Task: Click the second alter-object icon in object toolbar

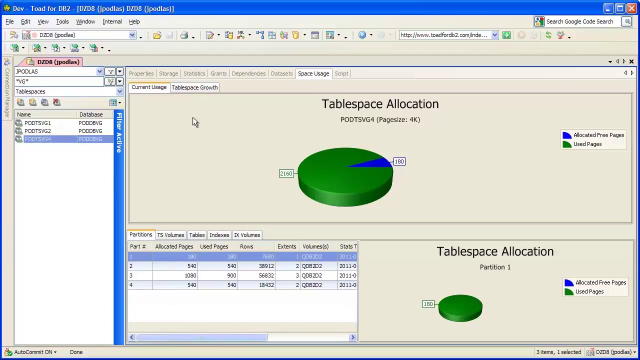Action: click(33, 102)
